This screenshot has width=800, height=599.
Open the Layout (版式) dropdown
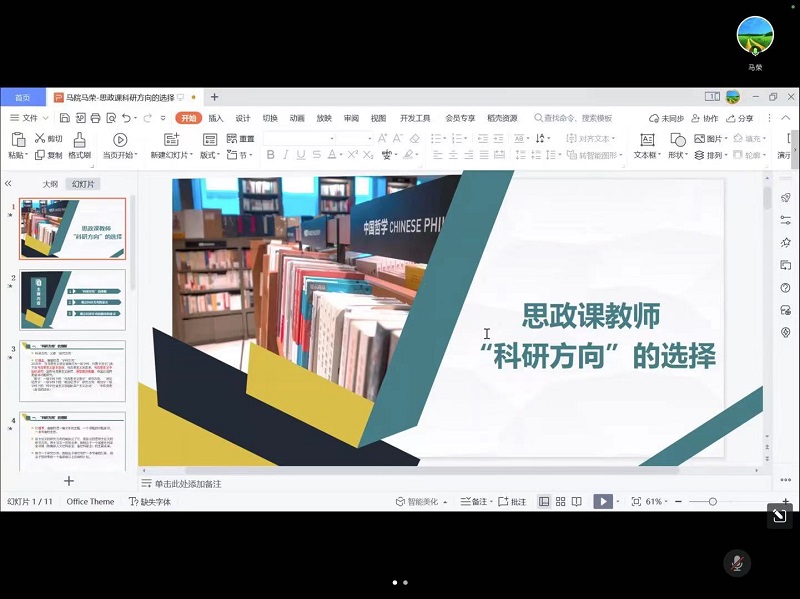pyautogui.click(x=210, y=155)
